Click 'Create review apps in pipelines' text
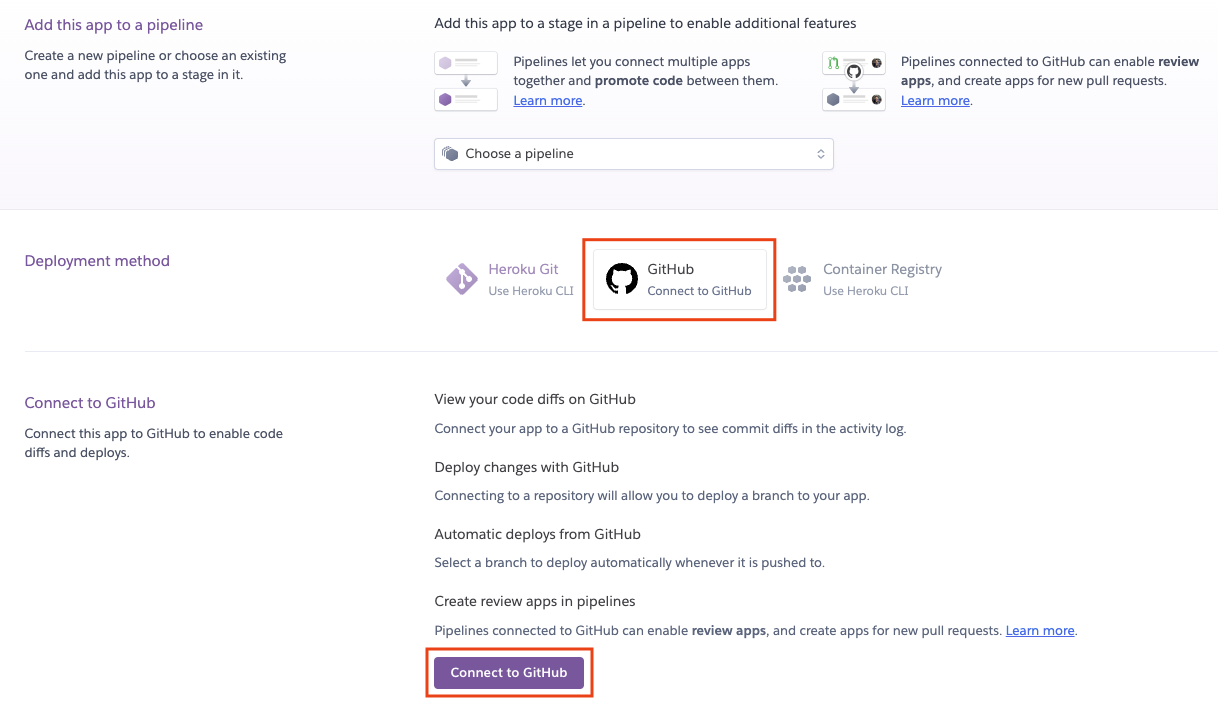The height and width of the screenshot is (716, 1218). tap(535, 601)
